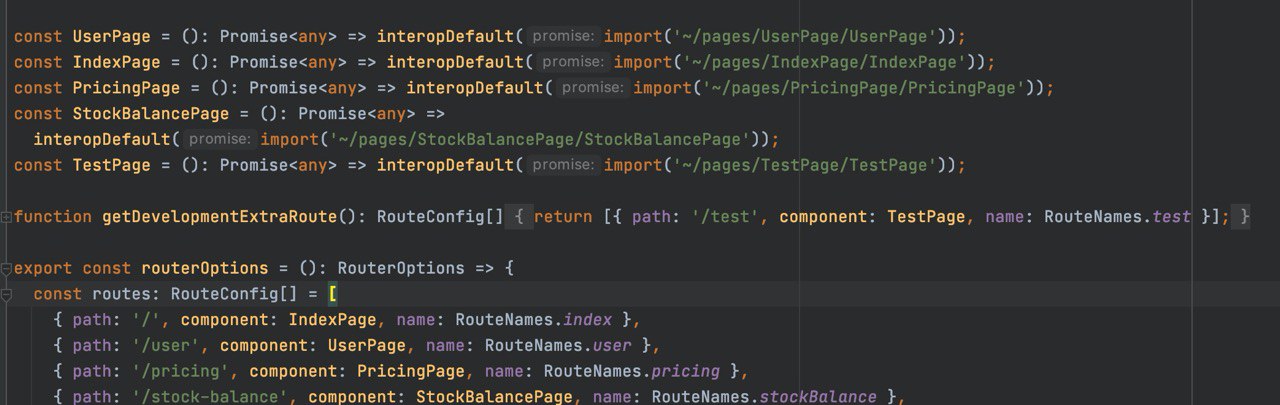This screenshot has width=1280, height=405.
Task: Click closing brace placeholder of folded function
Action: 1240,217
